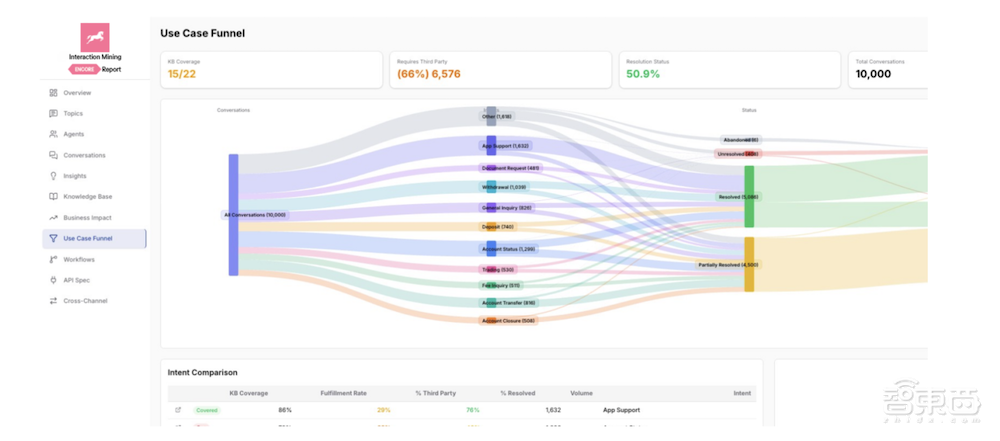This screenshot has width=1000, height=441.
Task: Click the Business Impact trend icon
Action: point(53,218)
